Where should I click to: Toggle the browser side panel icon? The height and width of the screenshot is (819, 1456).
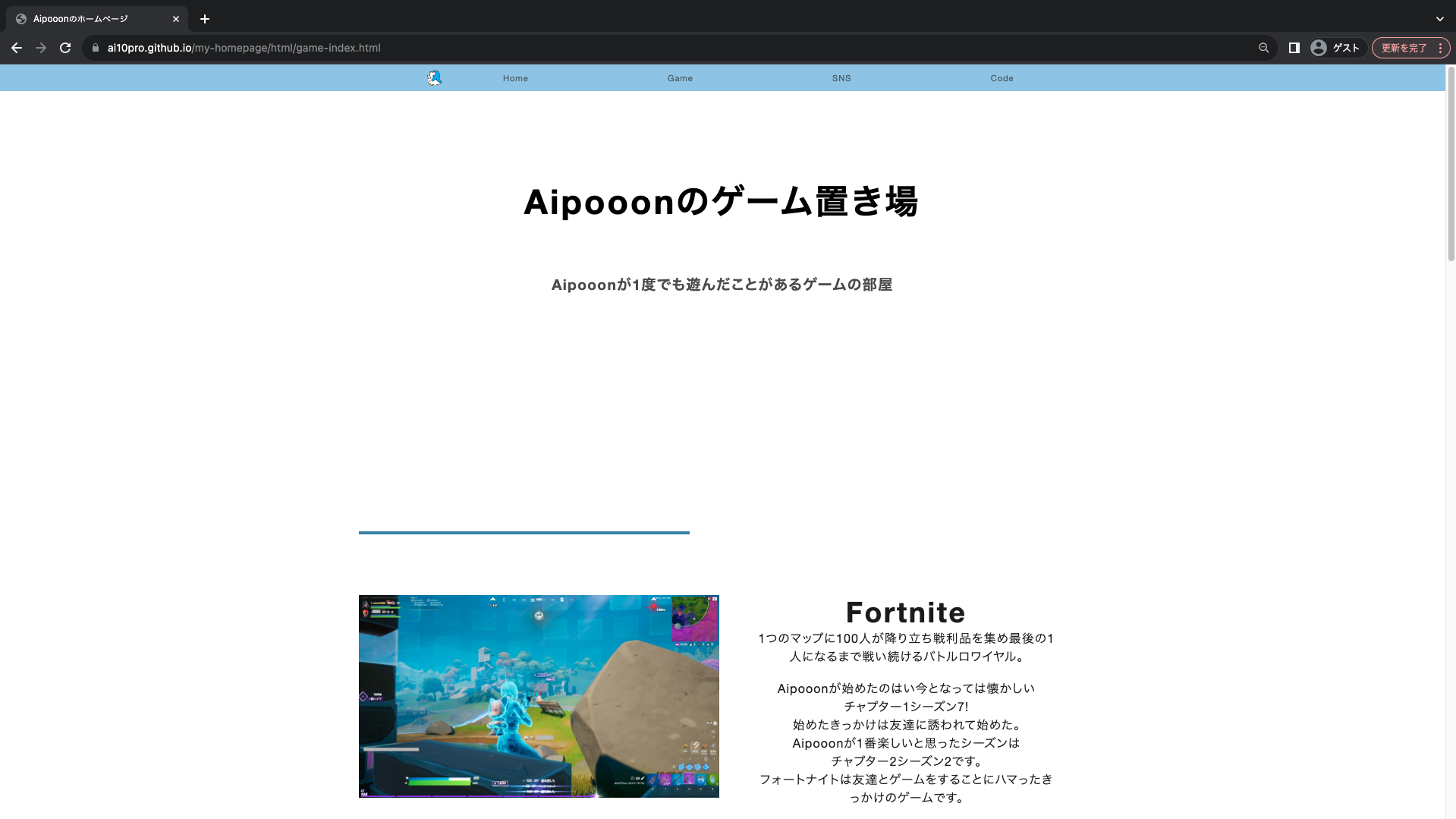pos(1294,48)
